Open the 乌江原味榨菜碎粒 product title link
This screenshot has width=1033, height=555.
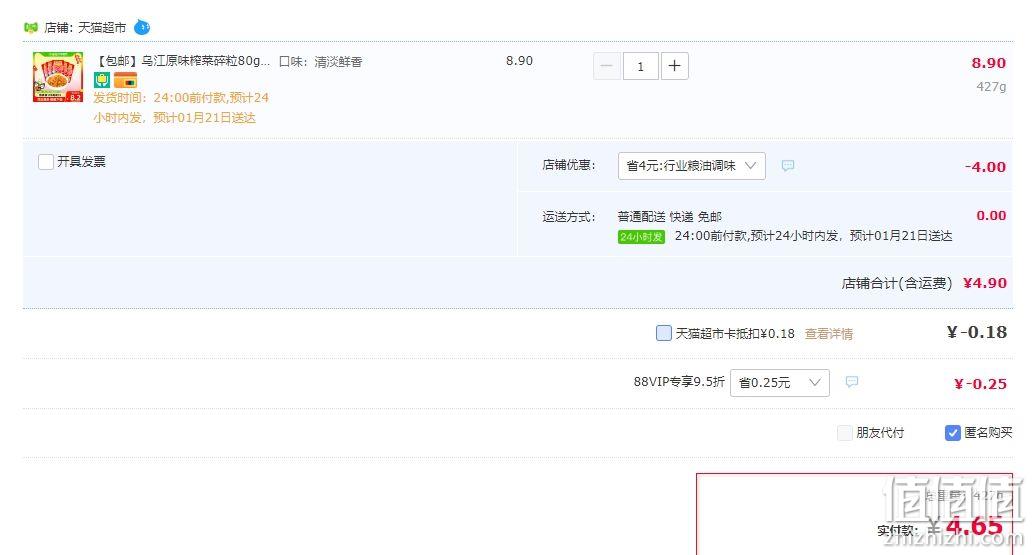click(x=183, y=61)
